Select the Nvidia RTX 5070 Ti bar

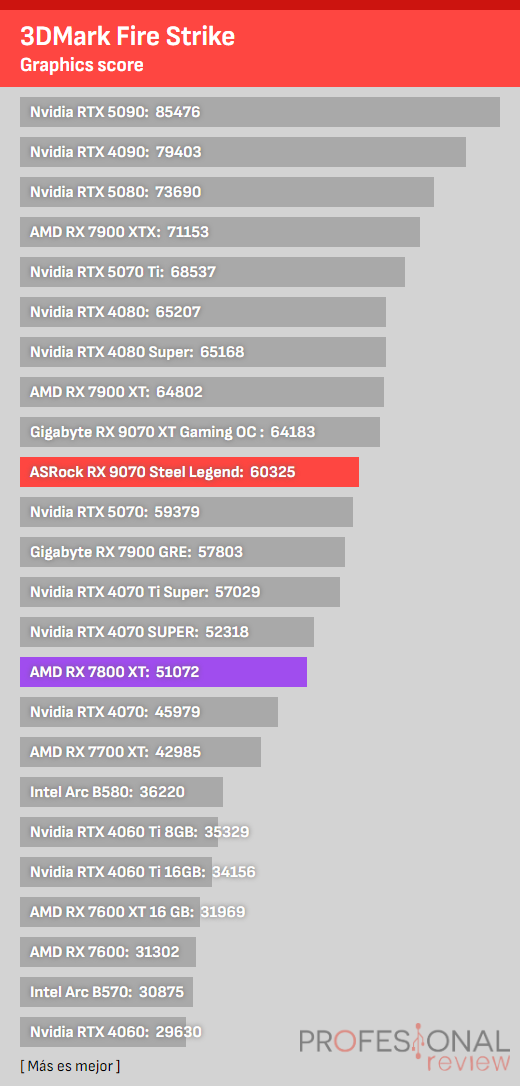[213, 272]
